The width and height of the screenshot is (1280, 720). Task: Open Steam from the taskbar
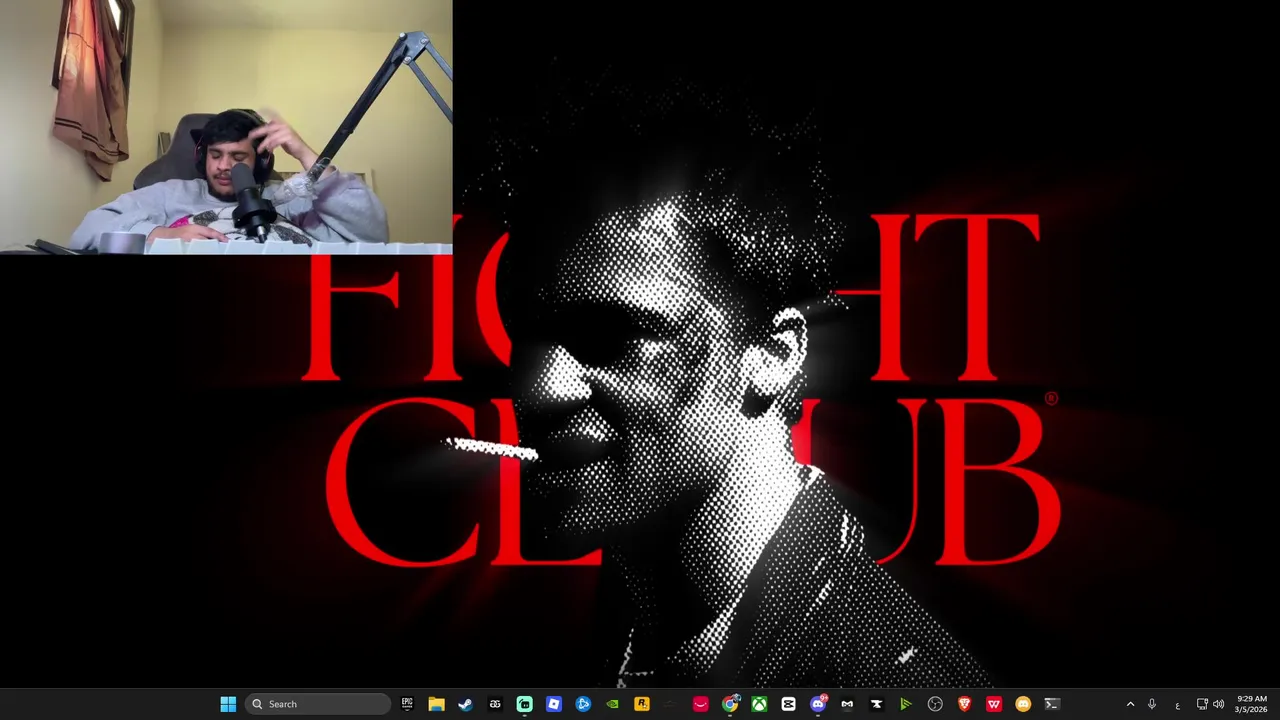(465, 704)
